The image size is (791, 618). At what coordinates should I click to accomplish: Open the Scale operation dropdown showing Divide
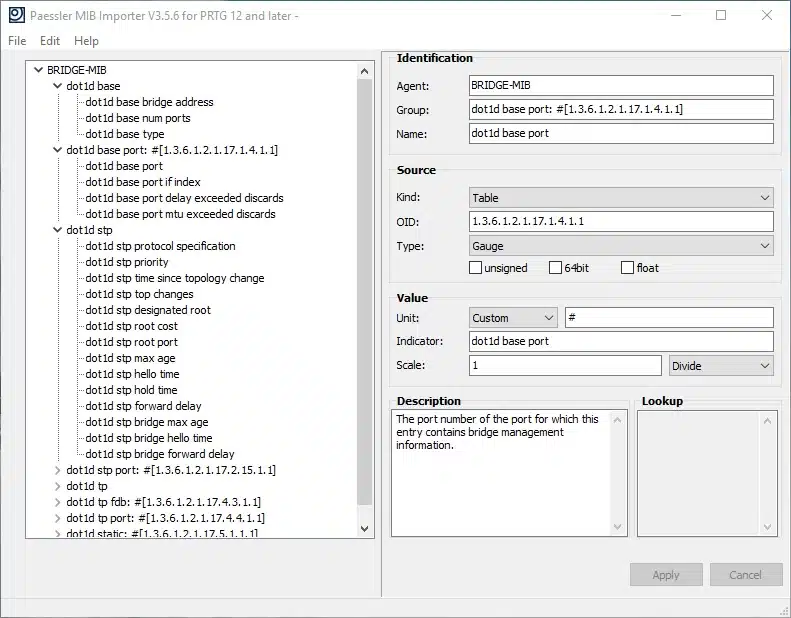point(721,366)
